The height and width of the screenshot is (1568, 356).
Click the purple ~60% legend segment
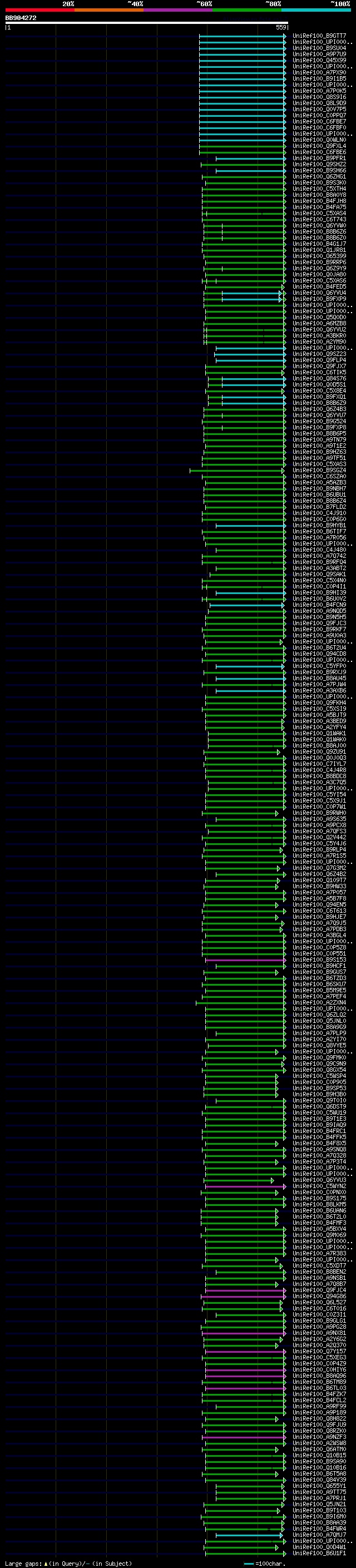point(179,10)
